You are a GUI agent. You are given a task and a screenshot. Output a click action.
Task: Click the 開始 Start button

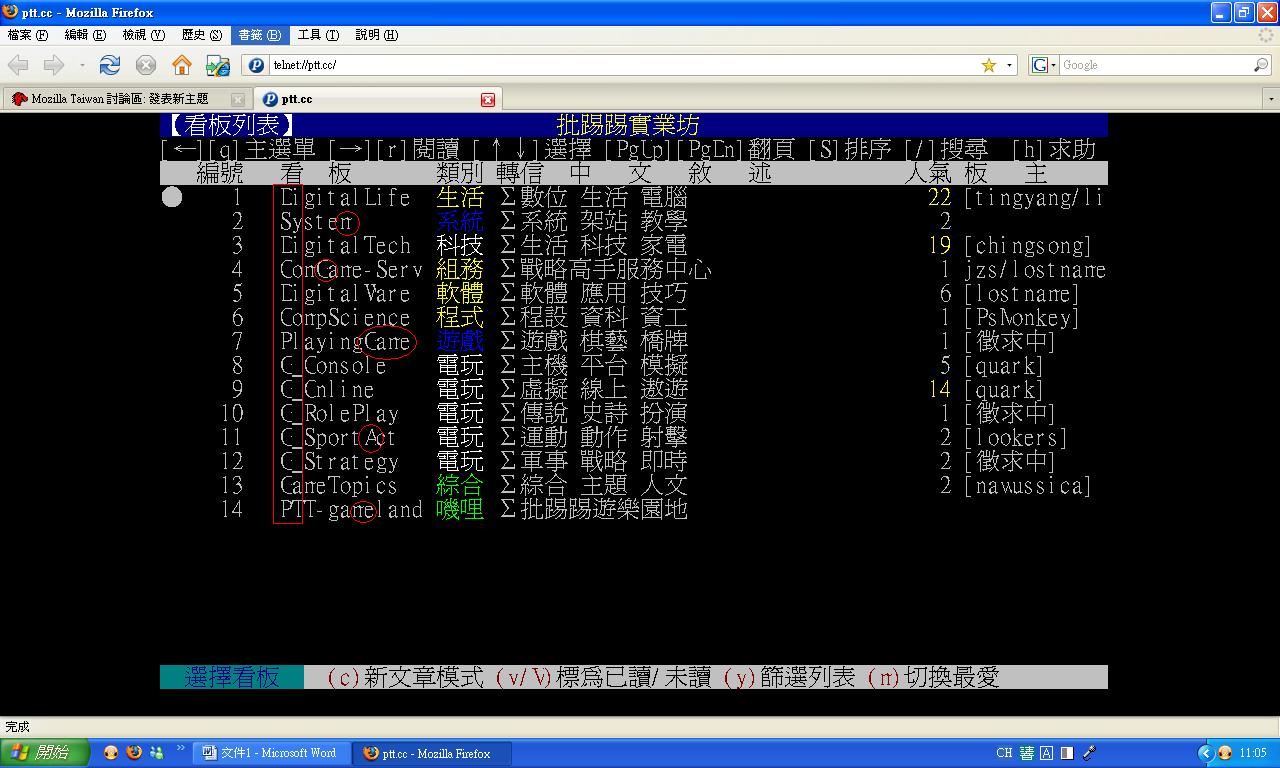coord(44,753)
